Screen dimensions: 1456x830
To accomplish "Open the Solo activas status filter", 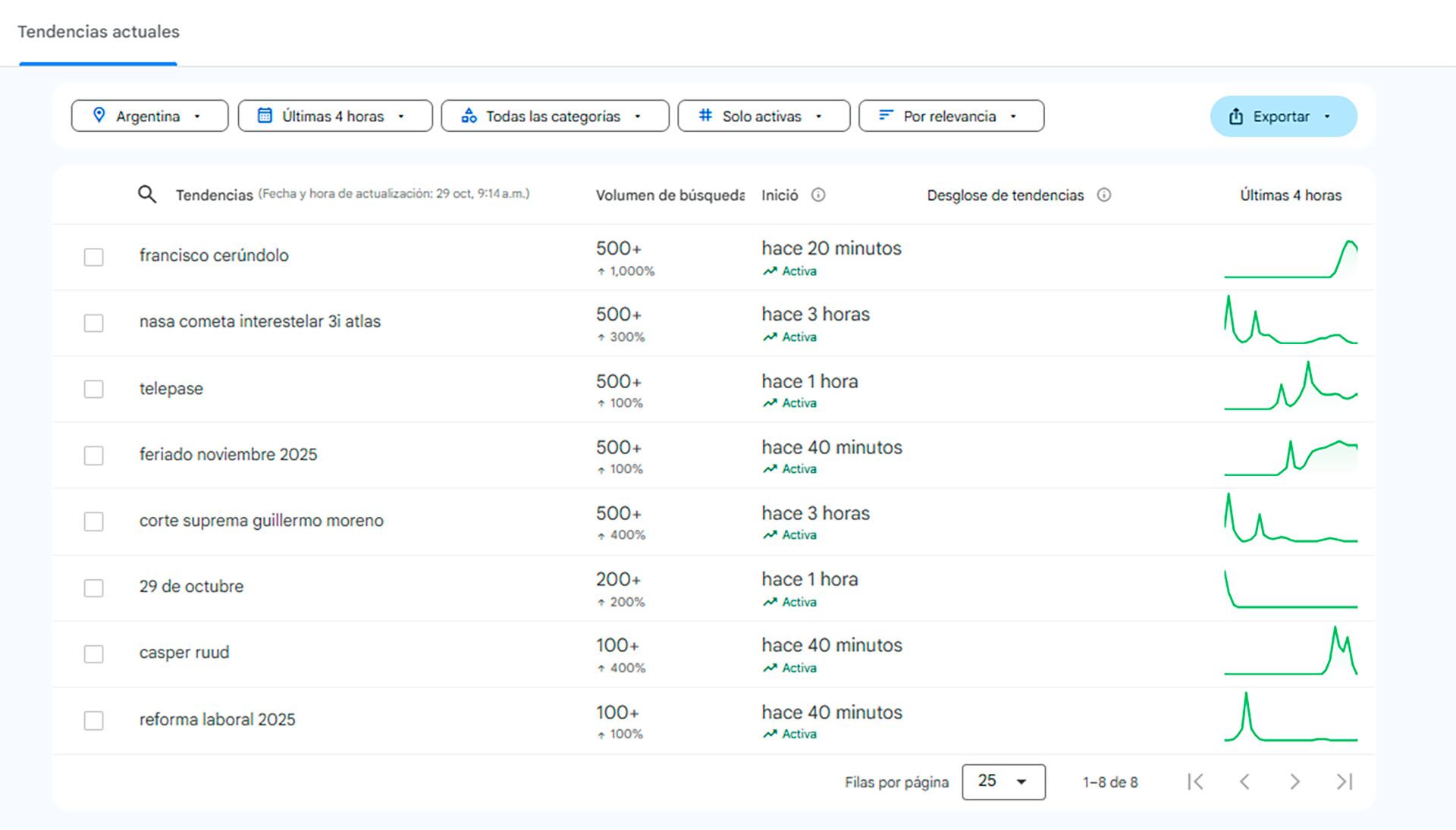I will (763, 116).
